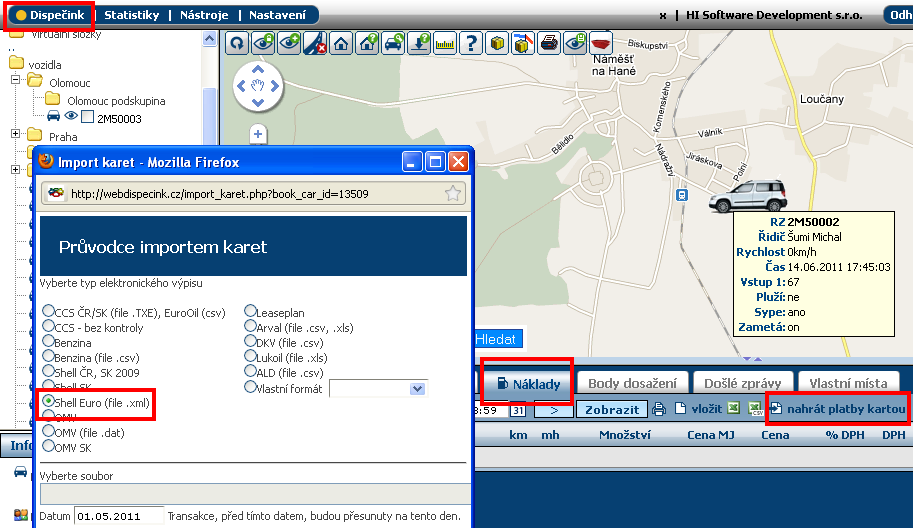Select Leaseplan radio option
The height and width of the screenshot is (528, 913).
click(250, 310)
